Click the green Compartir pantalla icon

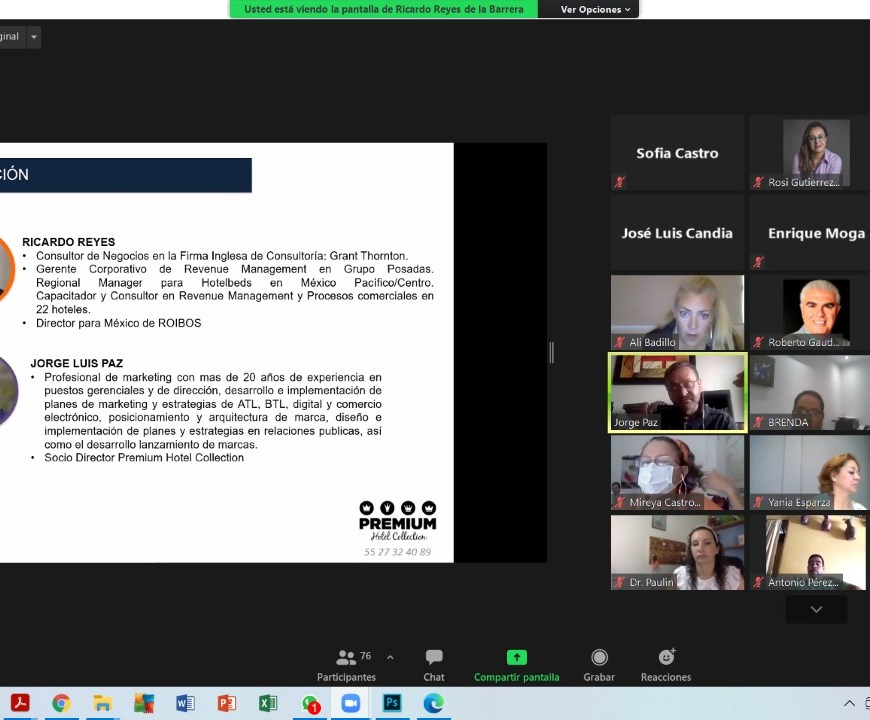click(516, 658)
